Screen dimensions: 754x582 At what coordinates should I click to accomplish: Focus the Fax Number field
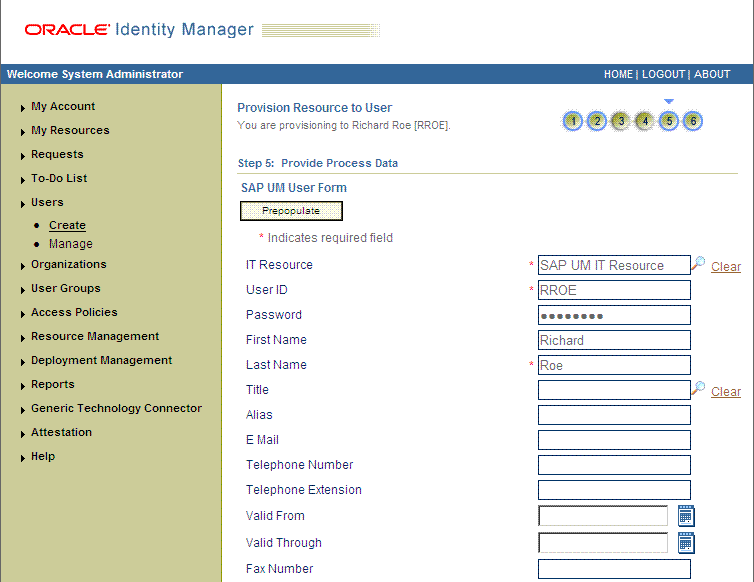(614, 569)
